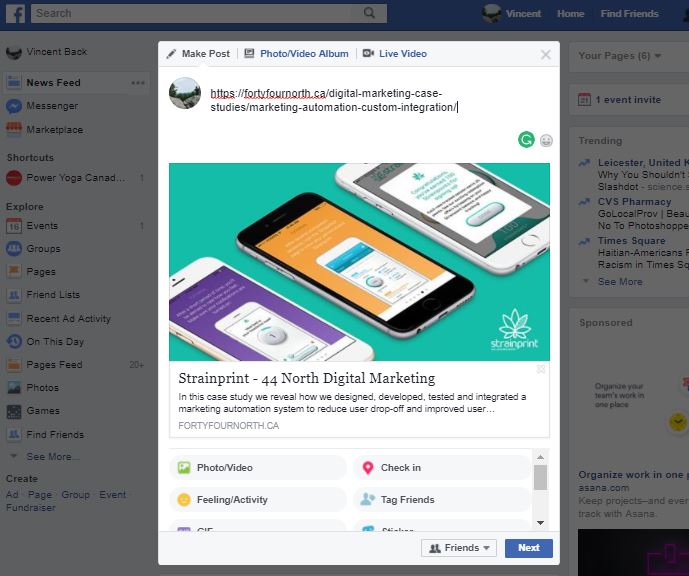
Task: Open Find Friends in top navigation
Action: pyautogui.click(x=629, y=14)
